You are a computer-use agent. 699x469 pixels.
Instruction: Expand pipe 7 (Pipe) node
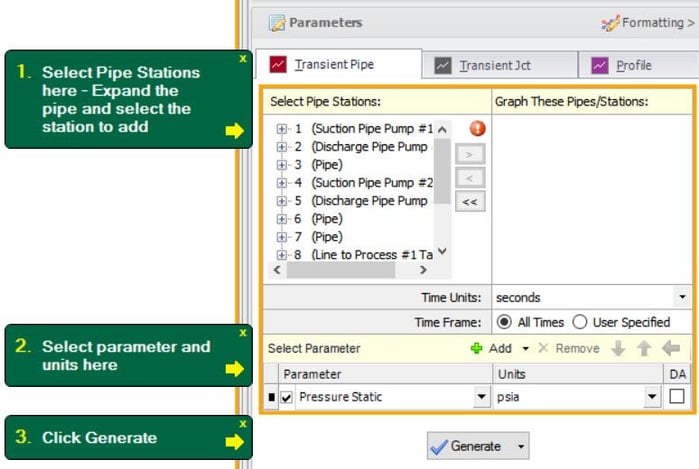coord(281,237)
